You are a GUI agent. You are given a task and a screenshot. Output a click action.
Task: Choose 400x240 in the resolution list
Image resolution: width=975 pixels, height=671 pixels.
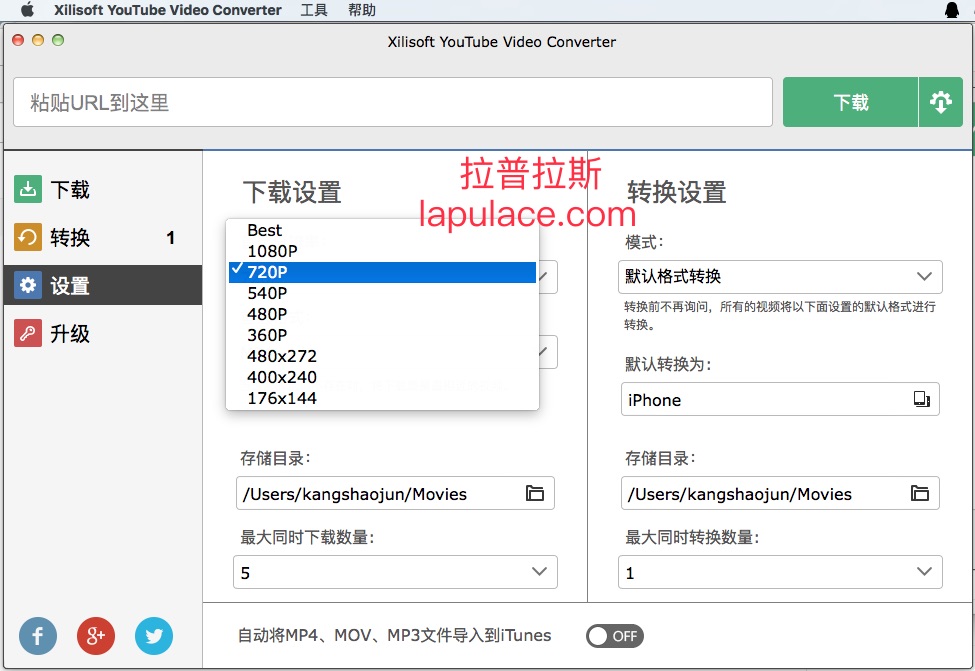[x=382, y=377]
